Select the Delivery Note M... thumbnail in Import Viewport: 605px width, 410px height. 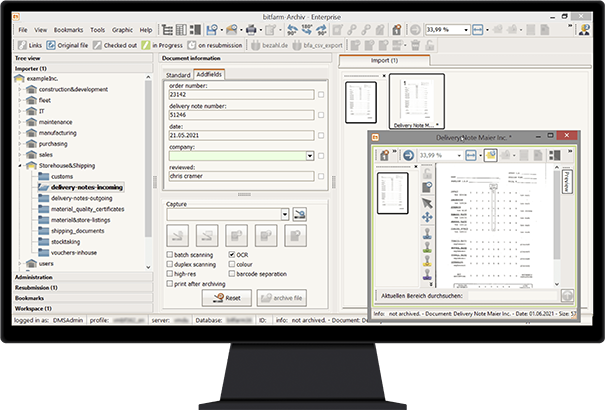[x=417, y=101]
